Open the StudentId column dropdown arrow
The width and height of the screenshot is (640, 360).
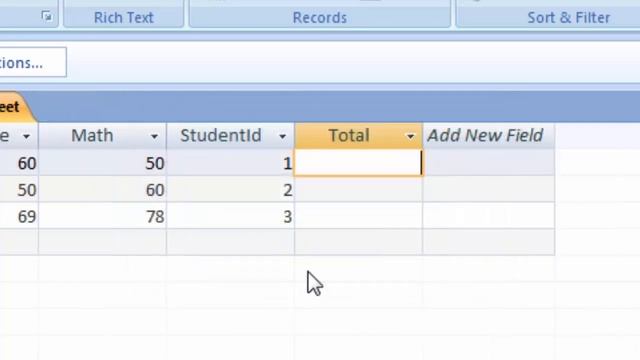coord(282,136)
